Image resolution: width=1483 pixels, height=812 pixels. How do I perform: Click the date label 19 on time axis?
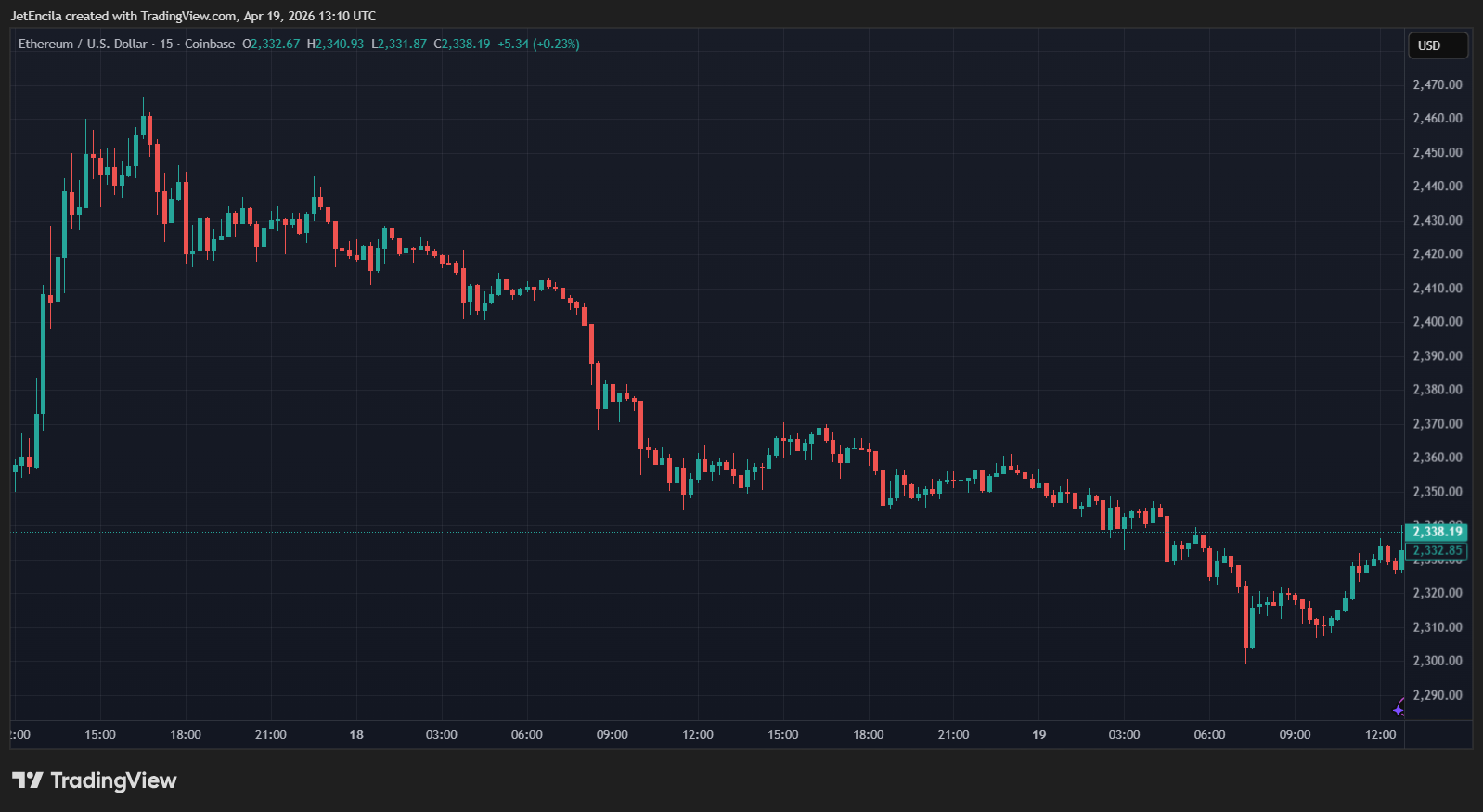[1038, 734]
